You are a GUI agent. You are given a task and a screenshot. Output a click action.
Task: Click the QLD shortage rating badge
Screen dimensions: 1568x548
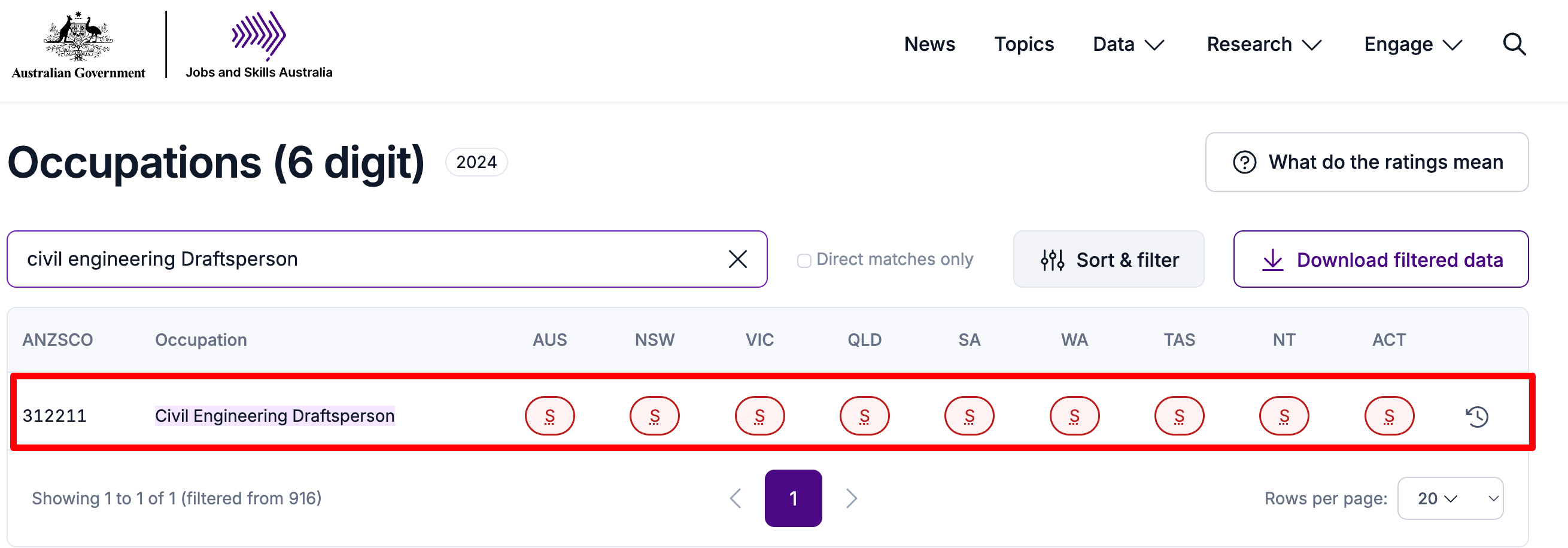(864, 416)
